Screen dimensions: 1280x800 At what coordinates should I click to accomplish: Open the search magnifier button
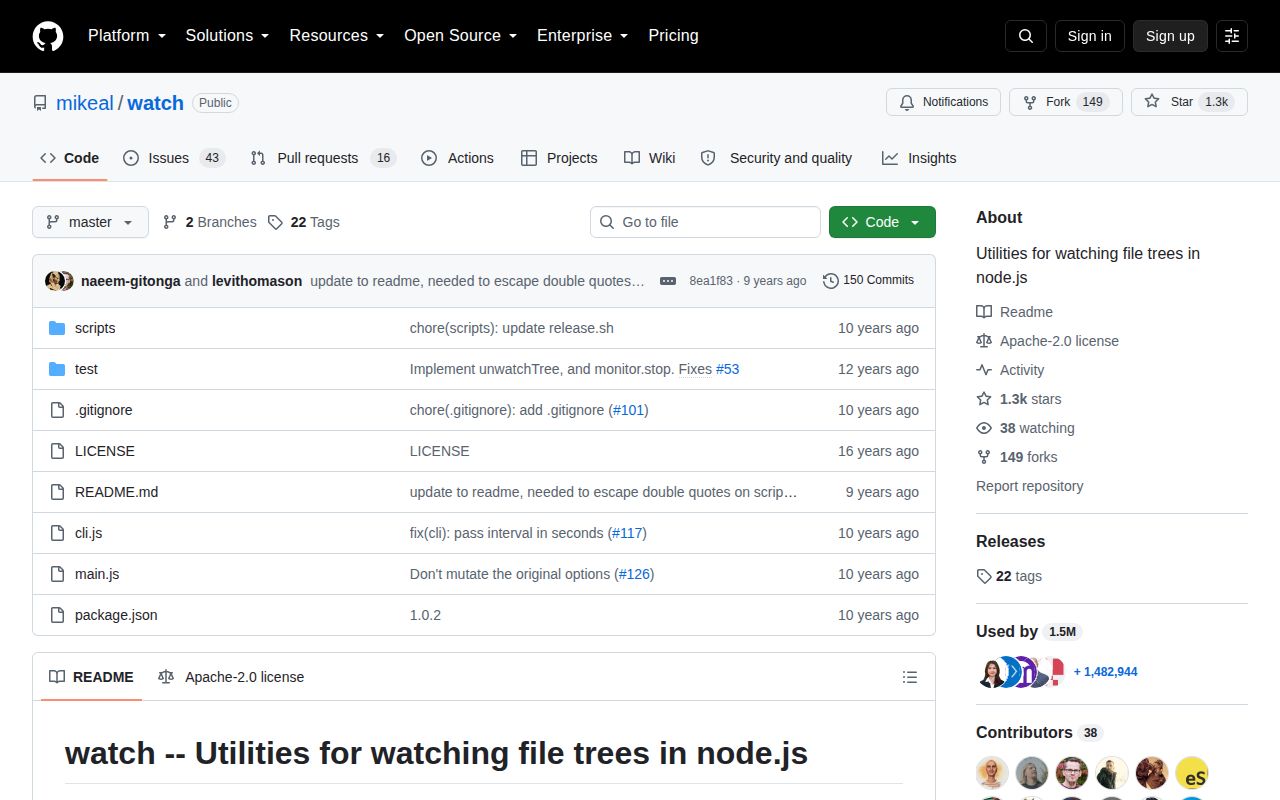(1026, 36)
